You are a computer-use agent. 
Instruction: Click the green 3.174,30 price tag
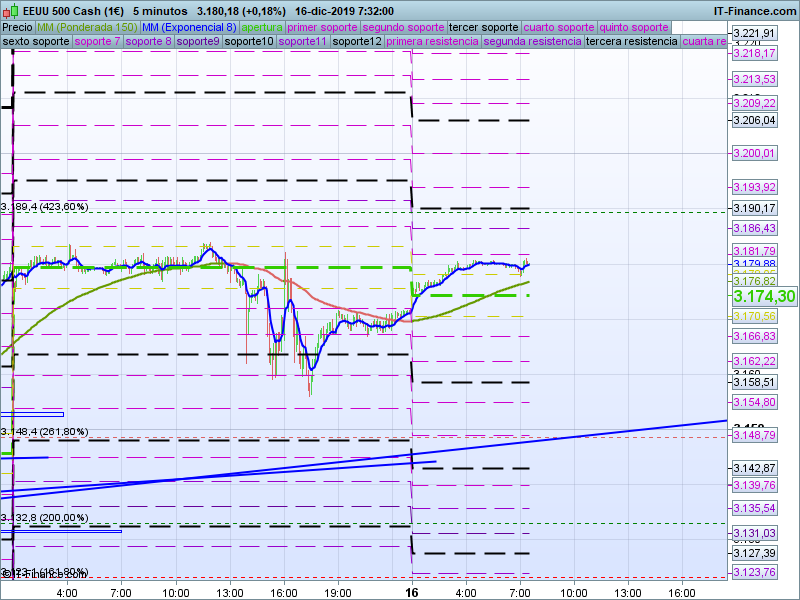764,296
